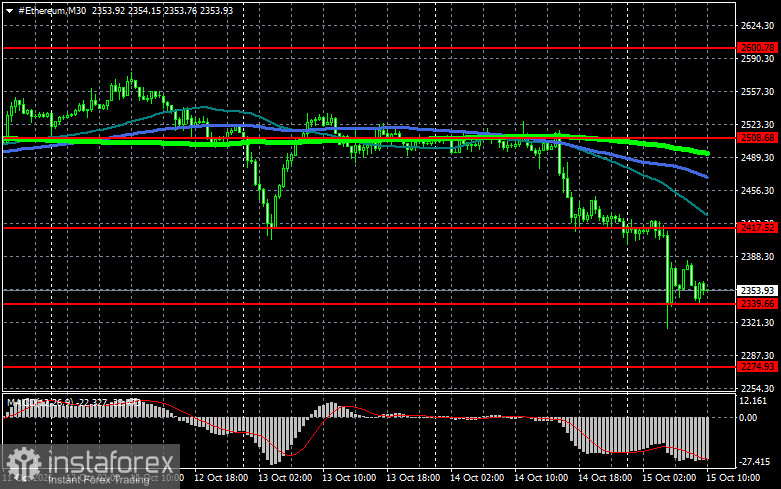The image size is (781, 489).
Task: Select the 14 Oct 02:00 time label
Action: coord(477,478)
